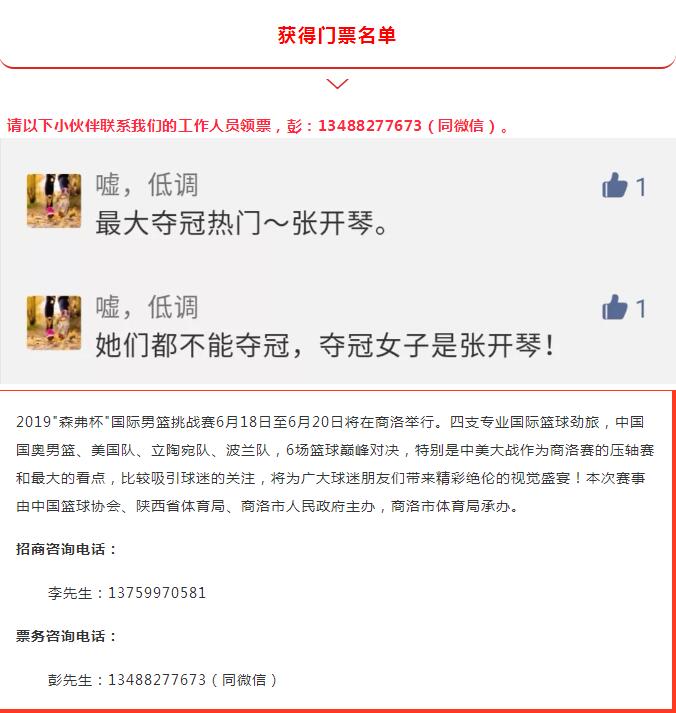Like the first comment with thumbs-up icon
This screenshot has width=676, height=713.
coord(614,186)
